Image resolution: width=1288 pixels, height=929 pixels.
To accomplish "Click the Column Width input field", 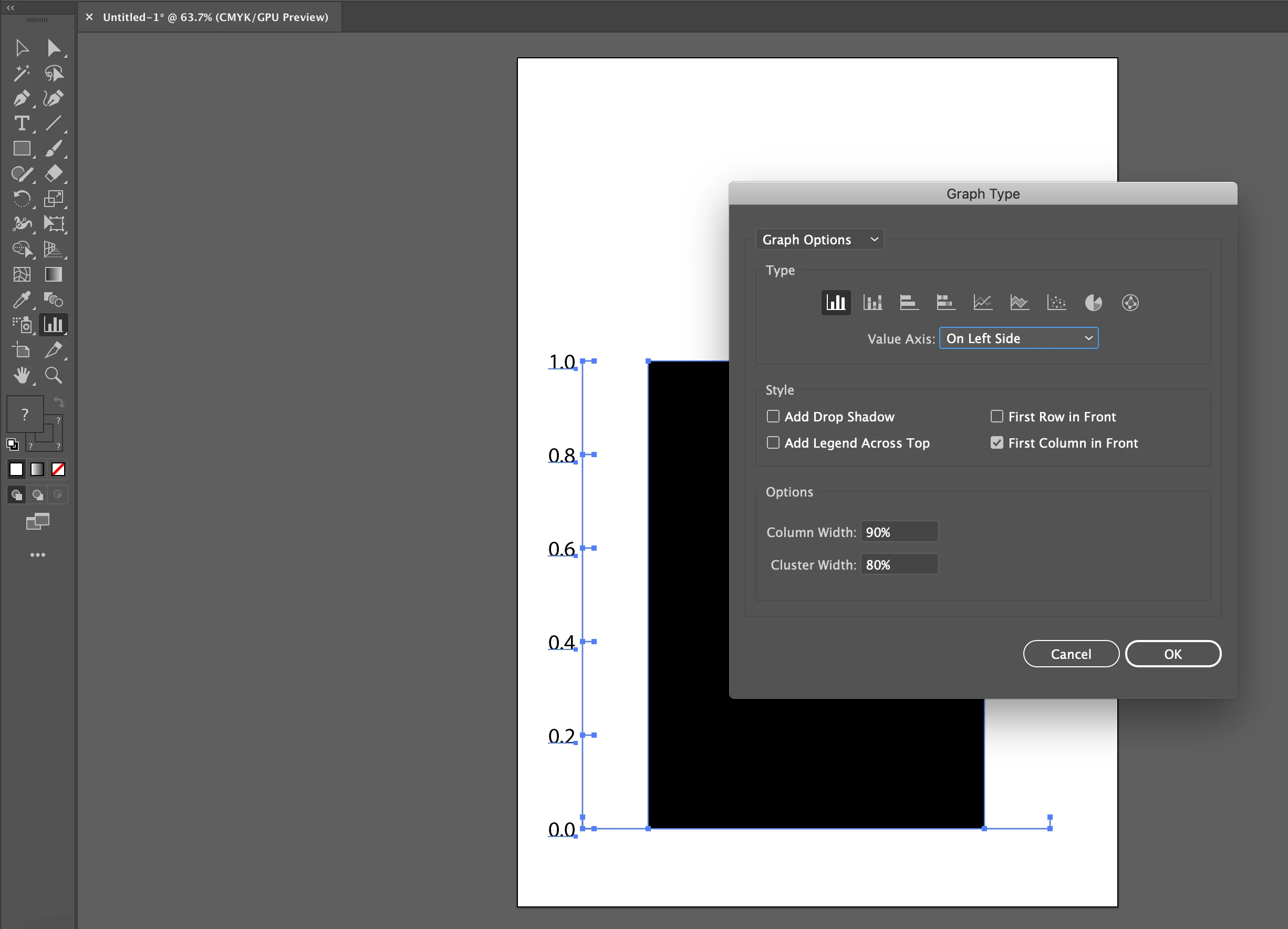I will coord(899,532).
